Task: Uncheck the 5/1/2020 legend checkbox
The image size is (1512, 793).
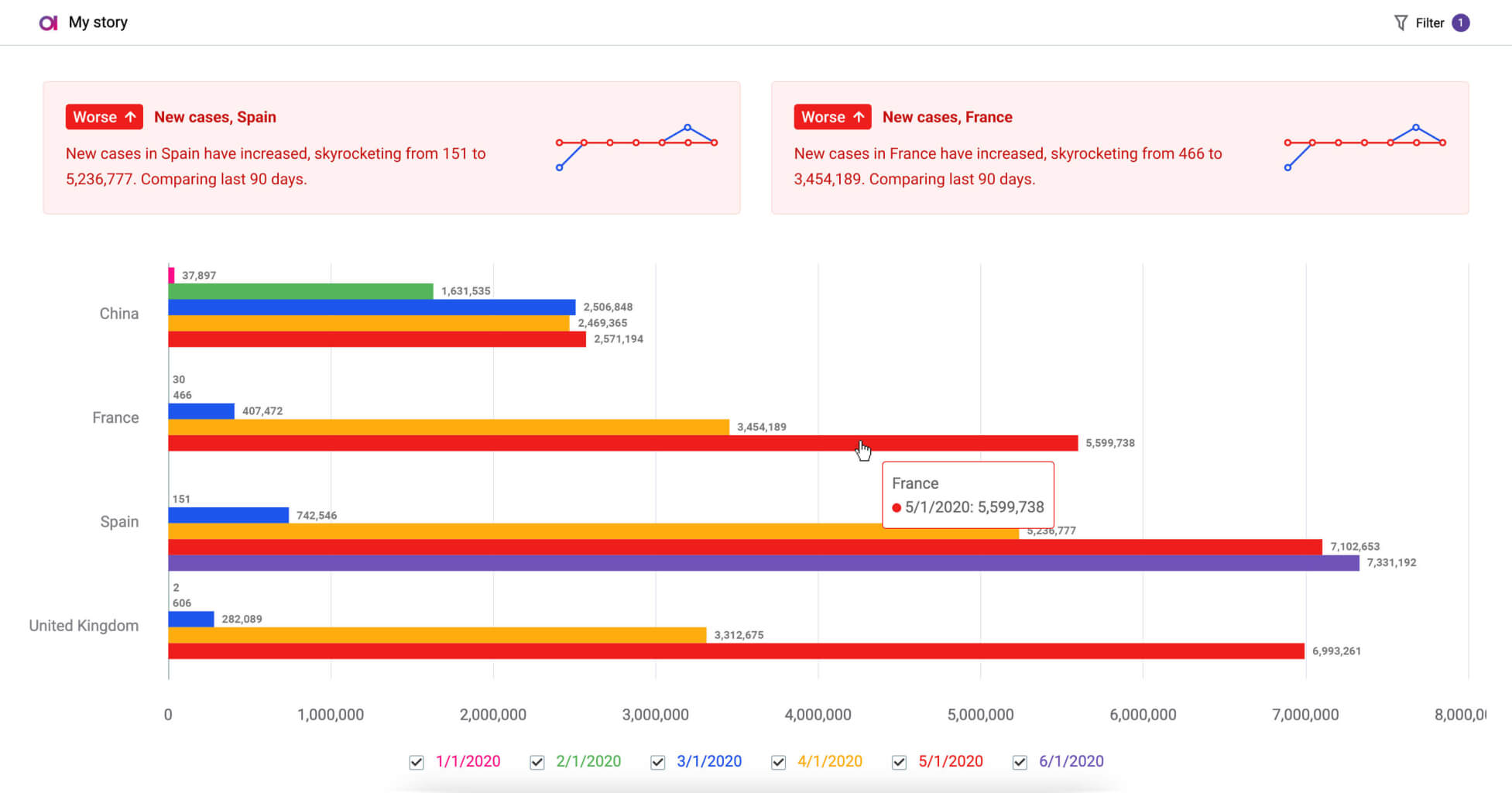Action: [900, 762]
